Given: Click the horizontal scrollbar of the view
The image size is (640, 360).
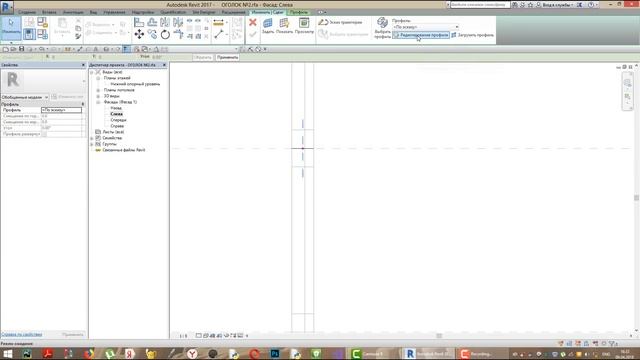Looking at the screenshot, I should coord(439,336).
